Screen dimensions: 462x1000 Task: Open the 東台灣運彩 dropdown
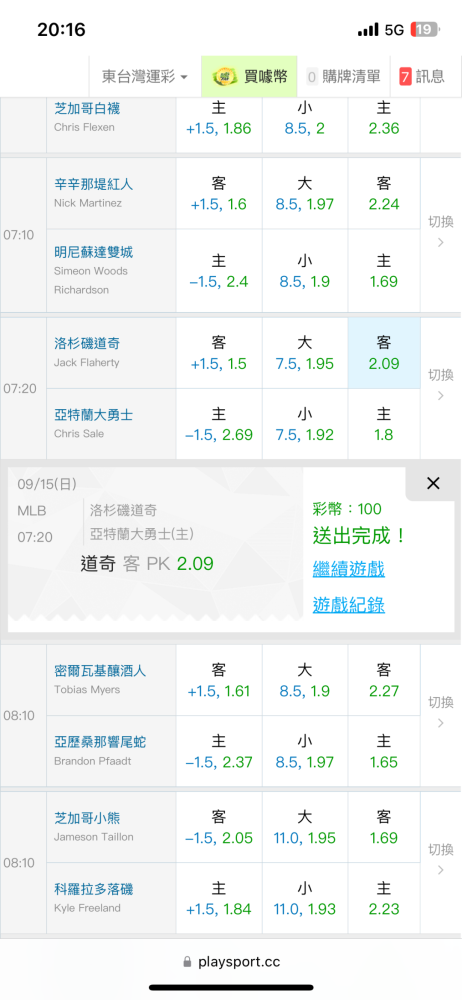(x=145, y=77)
